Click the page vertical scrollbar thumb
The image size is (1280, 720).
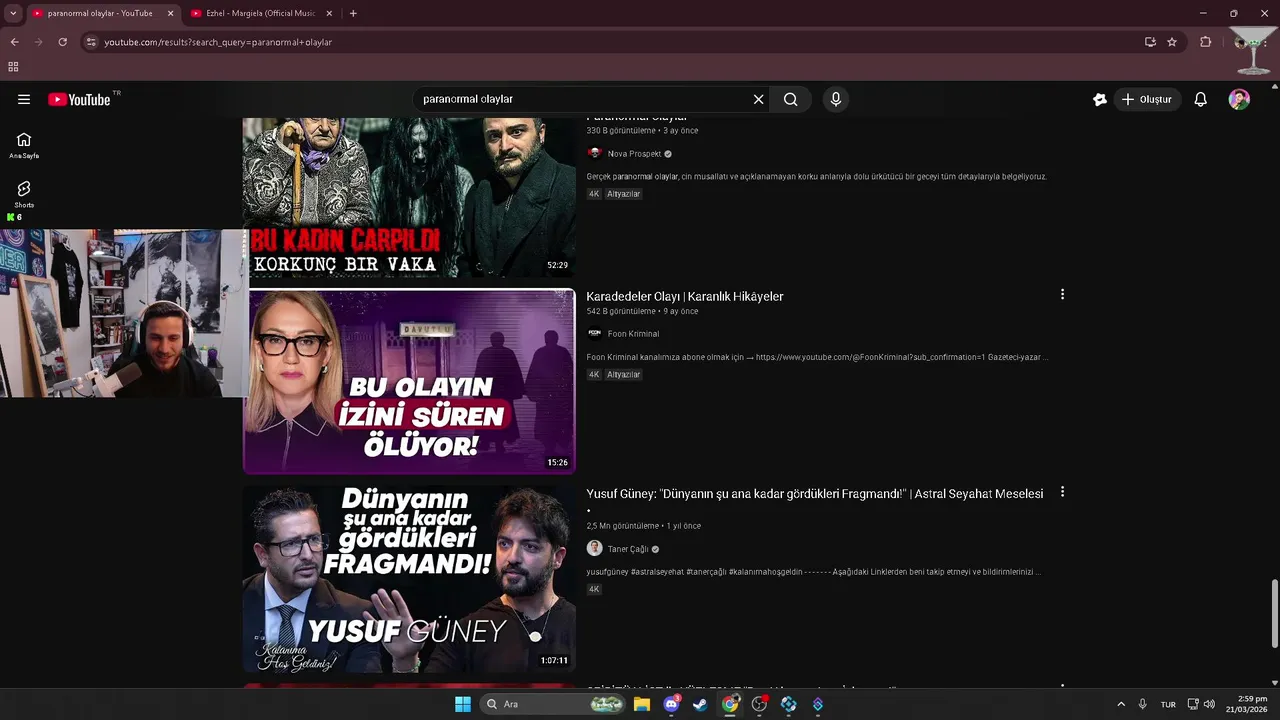pos(1274,613)
